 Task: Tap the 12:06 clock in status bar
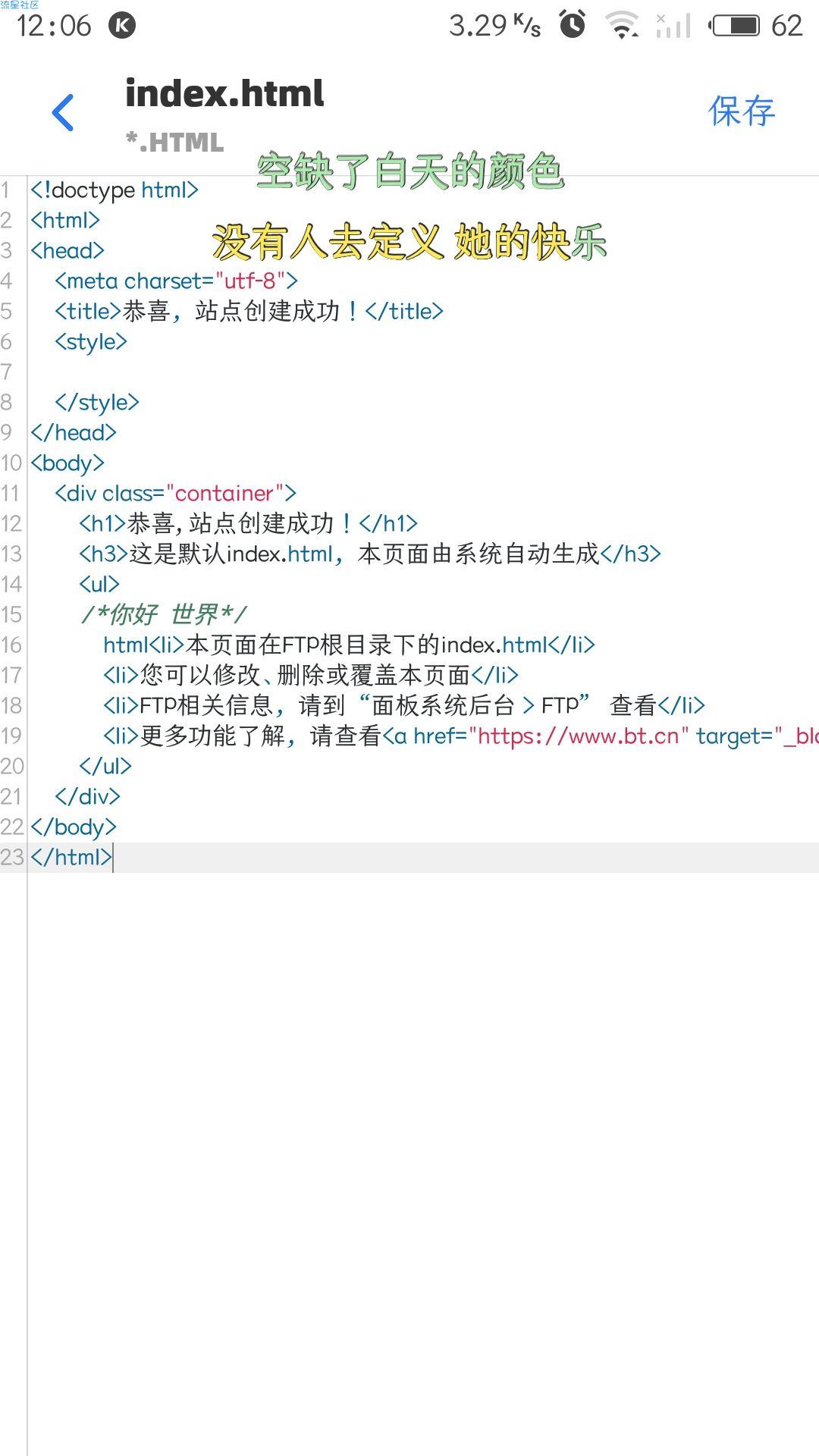(x=54, y=26)
